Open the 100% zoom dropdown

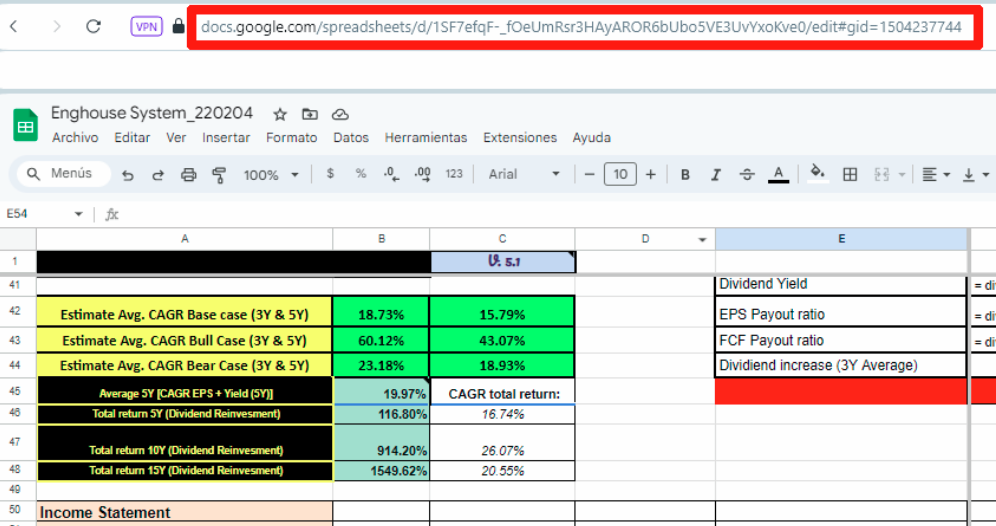(271, 175)
